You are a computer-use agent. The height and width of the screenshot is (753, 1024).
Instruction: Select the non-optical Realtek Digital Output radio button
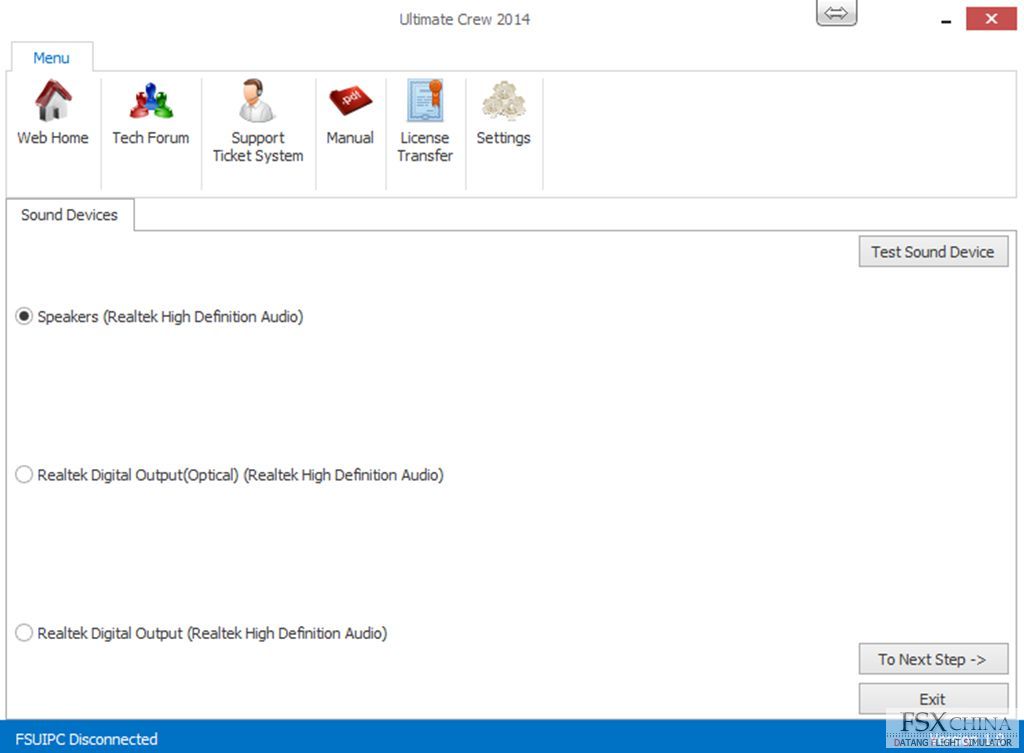(x=24, y=633)
